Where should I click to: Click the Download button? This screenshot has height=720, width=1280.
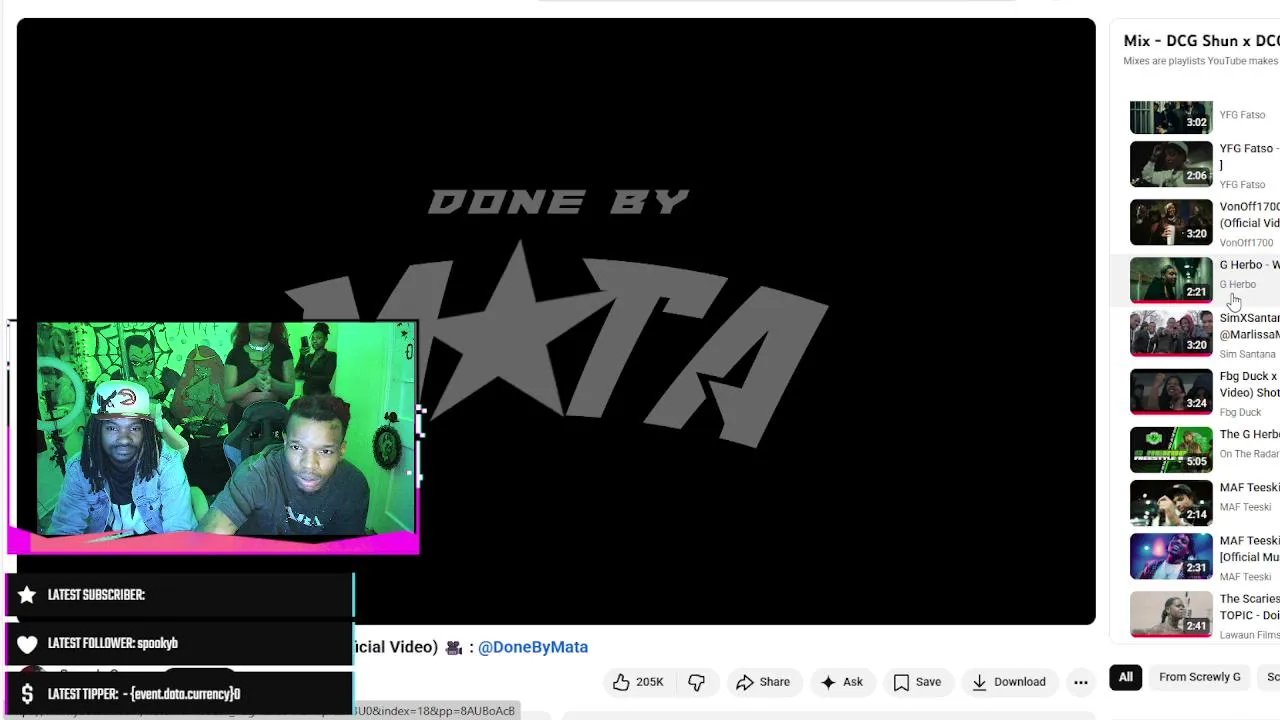tap(1009, 682)
